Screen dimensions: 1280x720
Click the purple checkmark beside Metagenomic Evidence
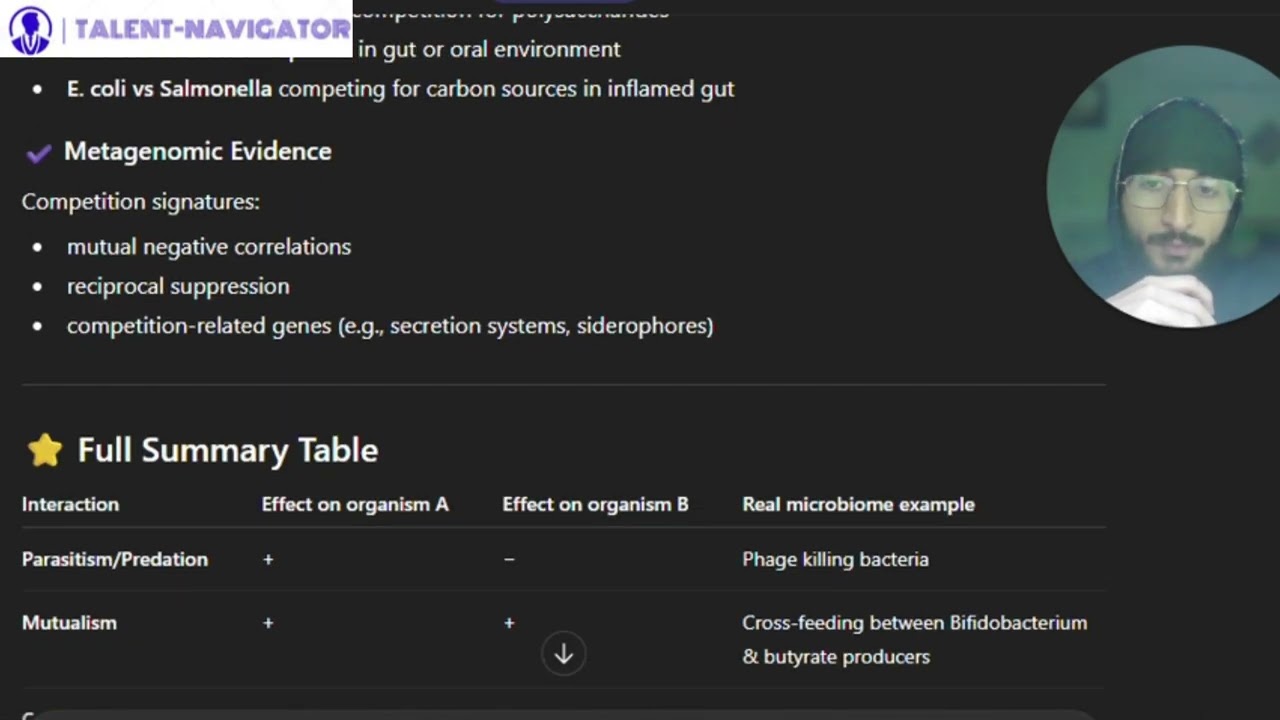point(39,152)
